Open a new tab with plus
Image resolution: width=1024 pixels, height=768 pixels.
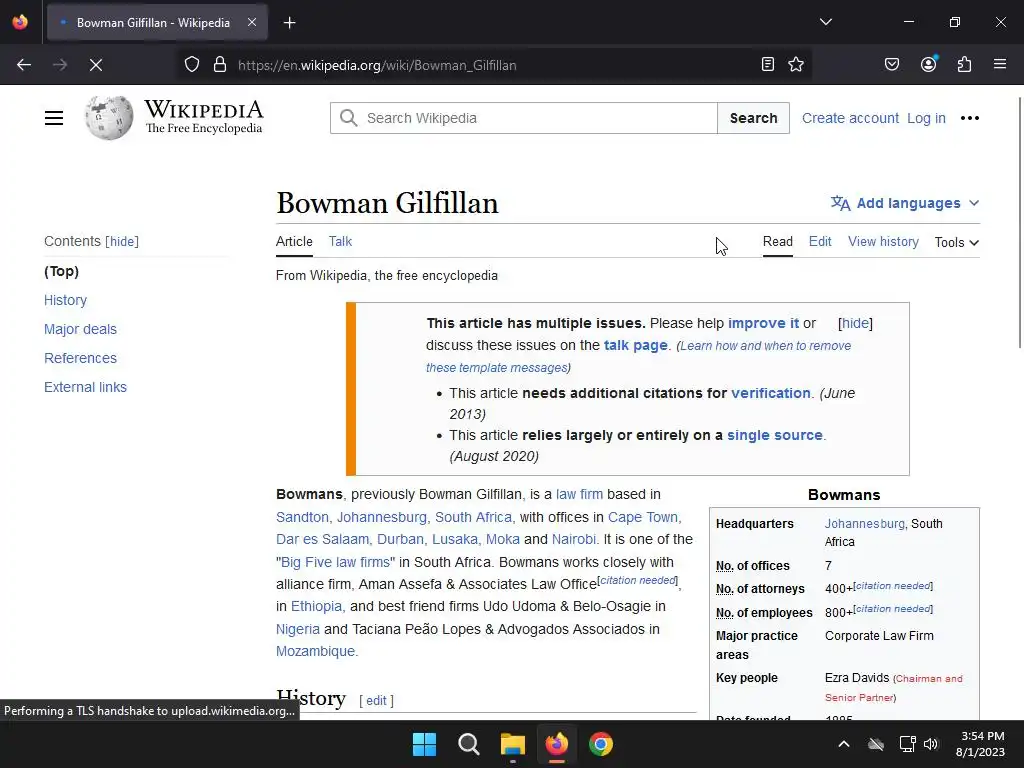coord(290,23)
